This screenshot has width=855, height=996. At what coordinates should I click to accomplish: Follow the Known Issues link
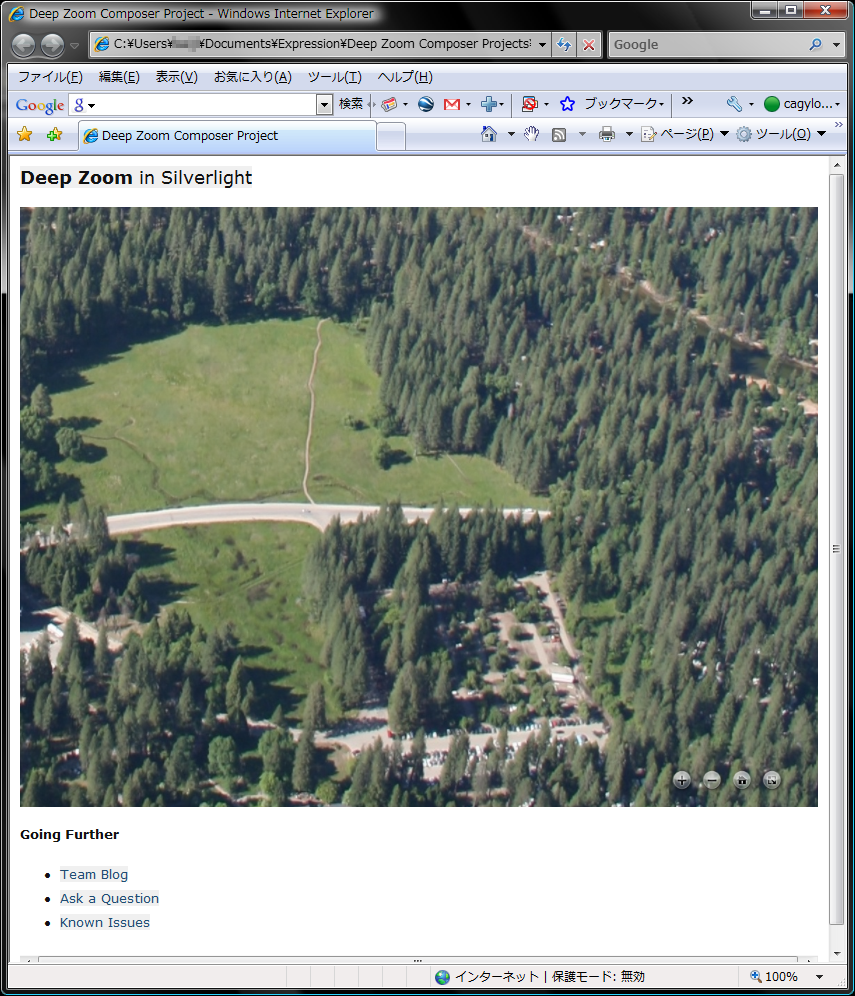(105, 923)
